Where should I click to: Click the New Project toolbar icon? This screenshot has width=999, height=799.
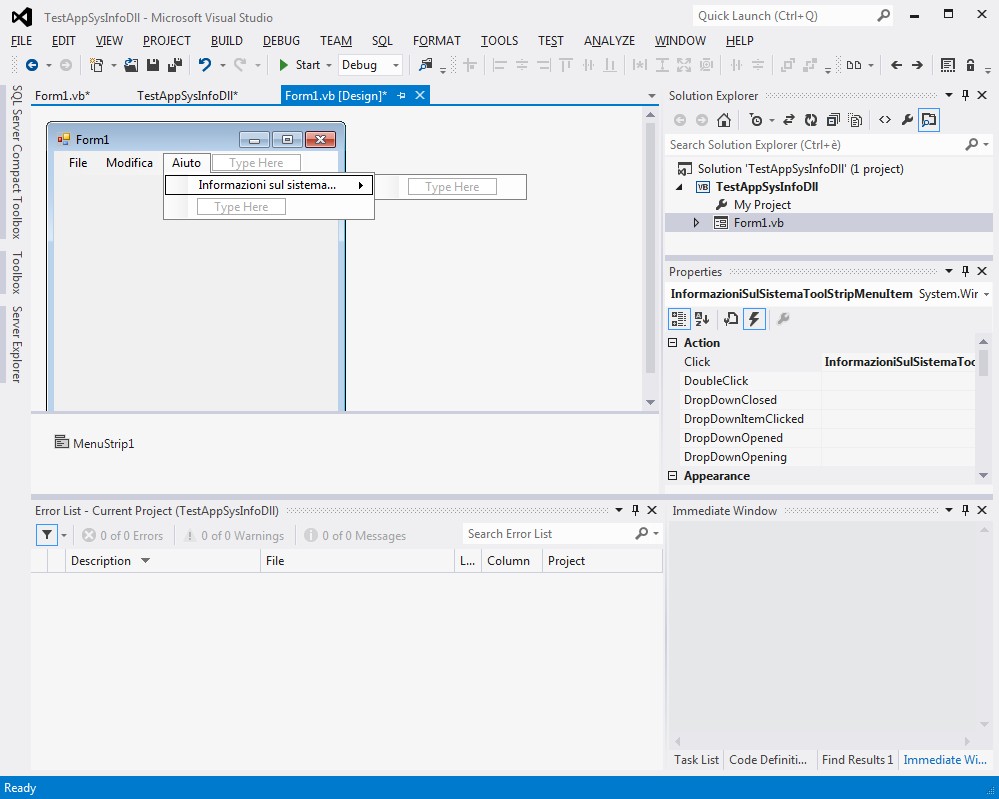coord(96,65)
